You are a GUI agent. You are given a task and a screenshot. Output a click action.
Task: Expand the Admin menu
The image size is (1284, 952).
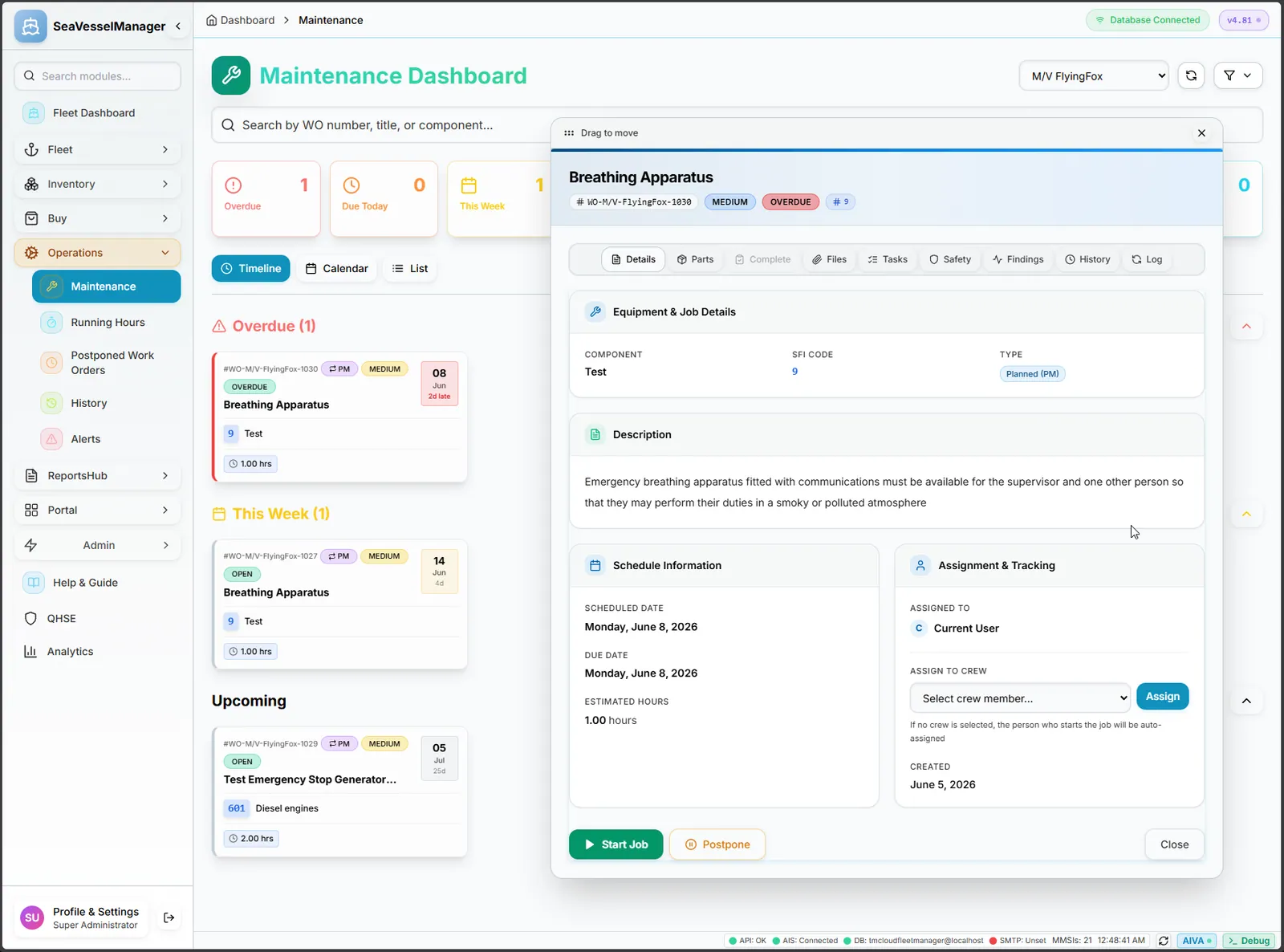tap(97, 545)
